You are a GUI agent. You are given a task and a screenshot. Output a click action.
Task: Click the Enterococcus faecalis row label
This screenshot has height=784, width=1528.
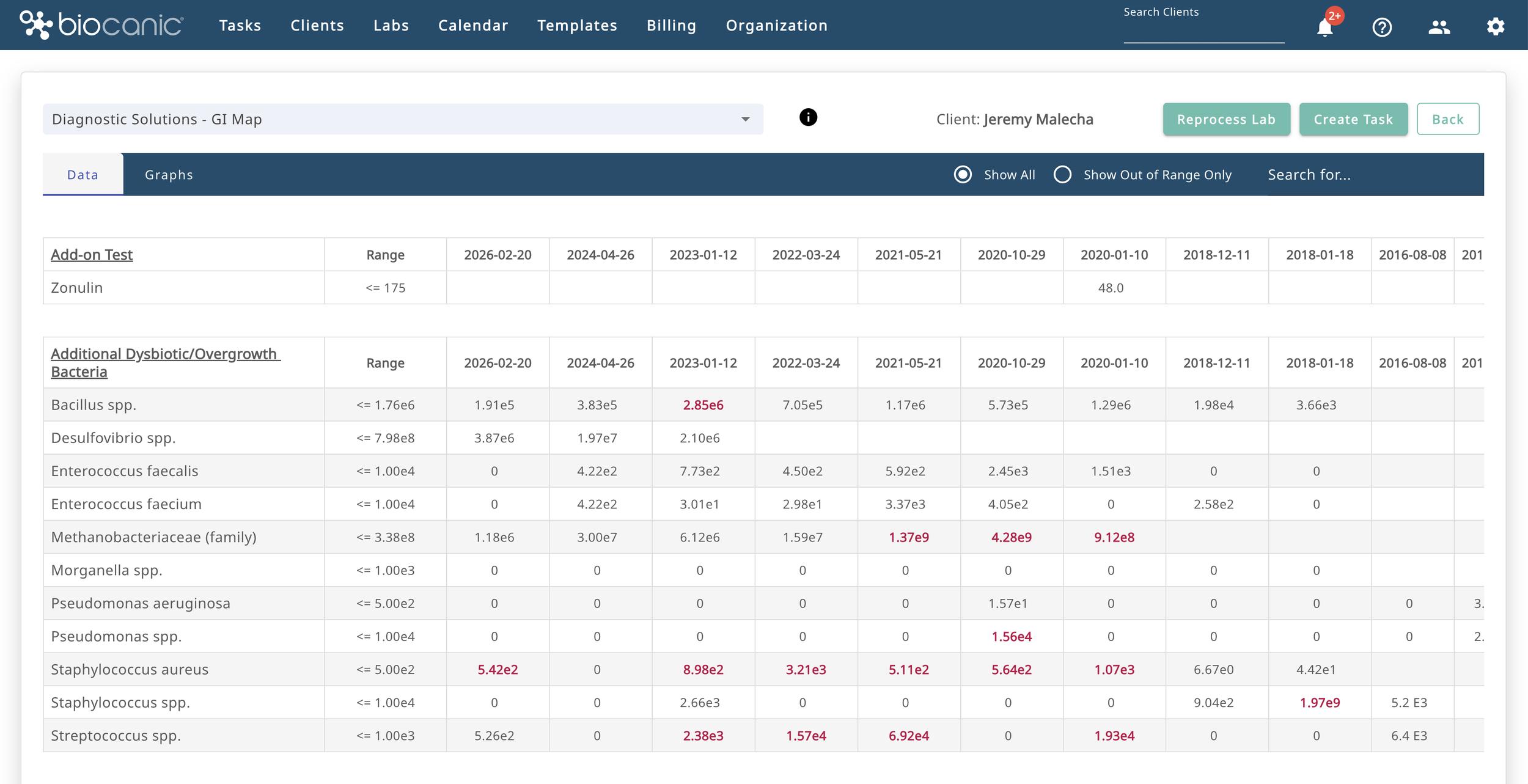tap(125, 471)
